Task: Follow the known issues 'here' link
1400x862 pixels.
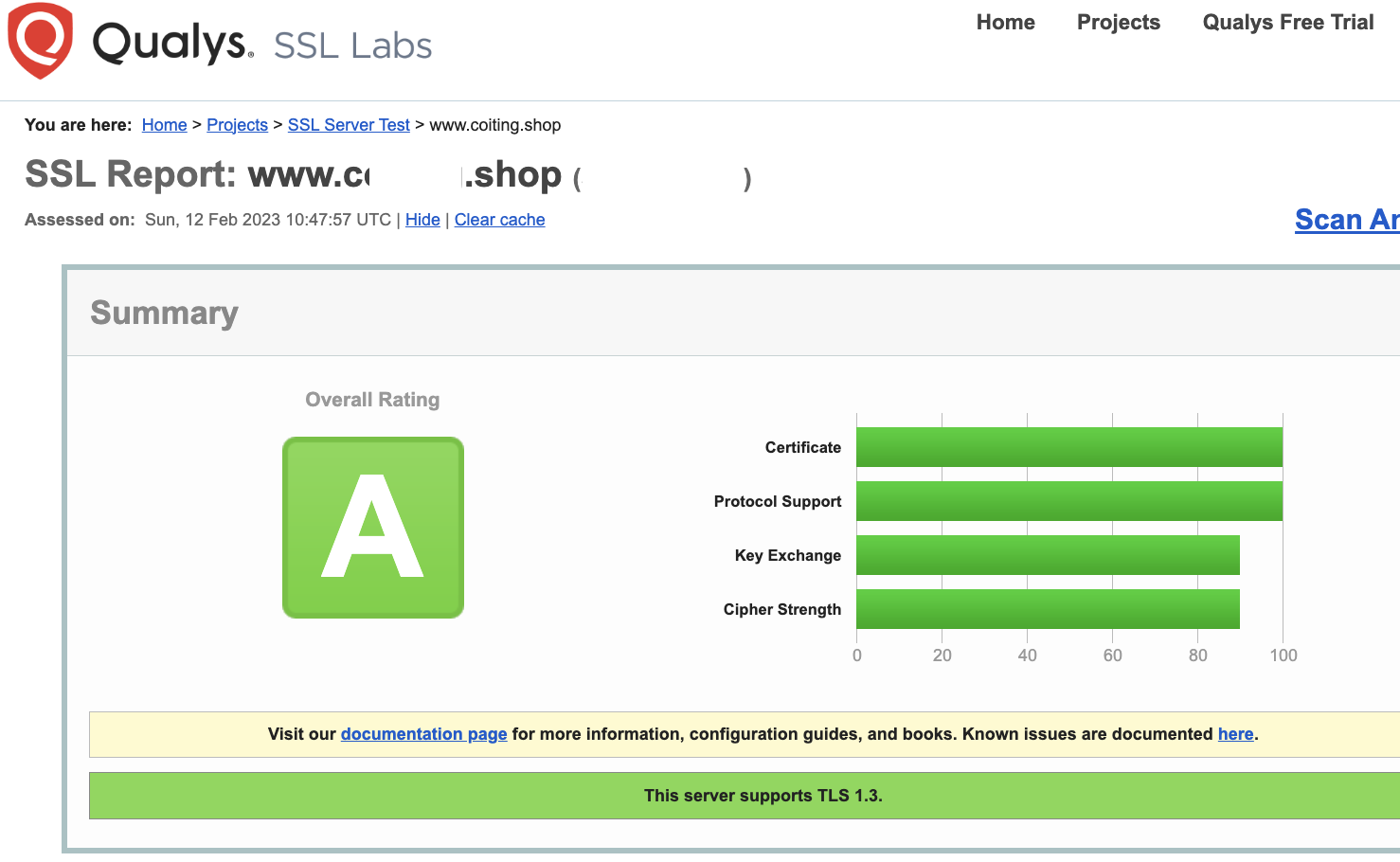Action: 1235,734
